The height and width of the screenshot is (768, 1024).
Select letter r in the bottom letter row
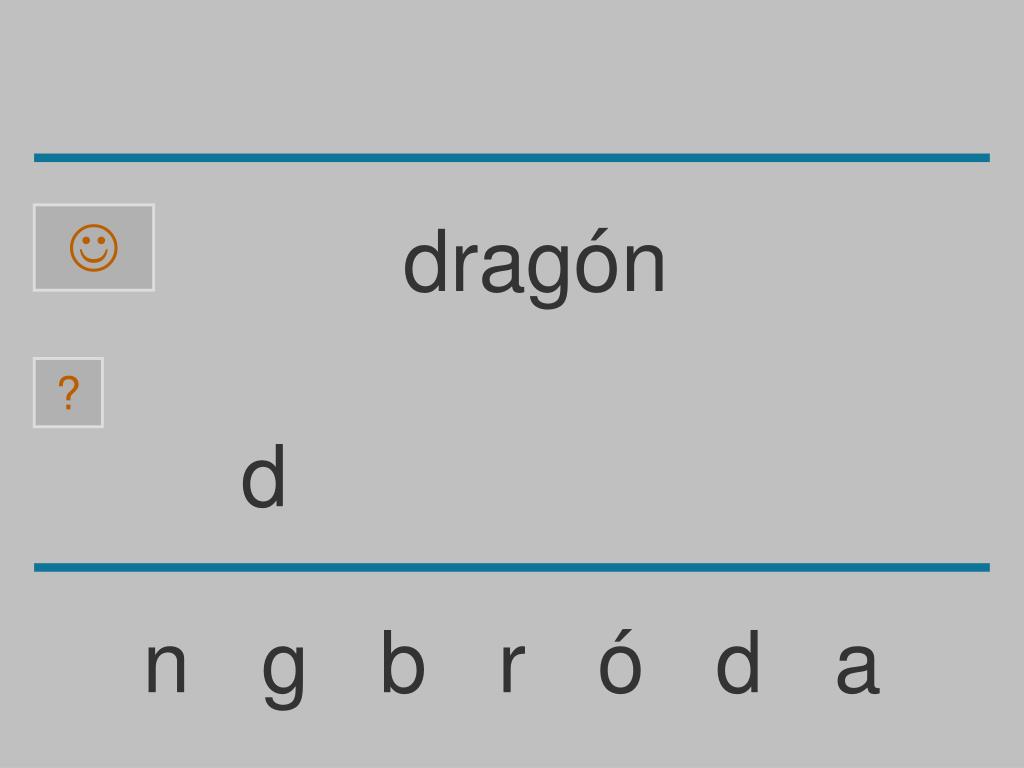coord(513,667)
